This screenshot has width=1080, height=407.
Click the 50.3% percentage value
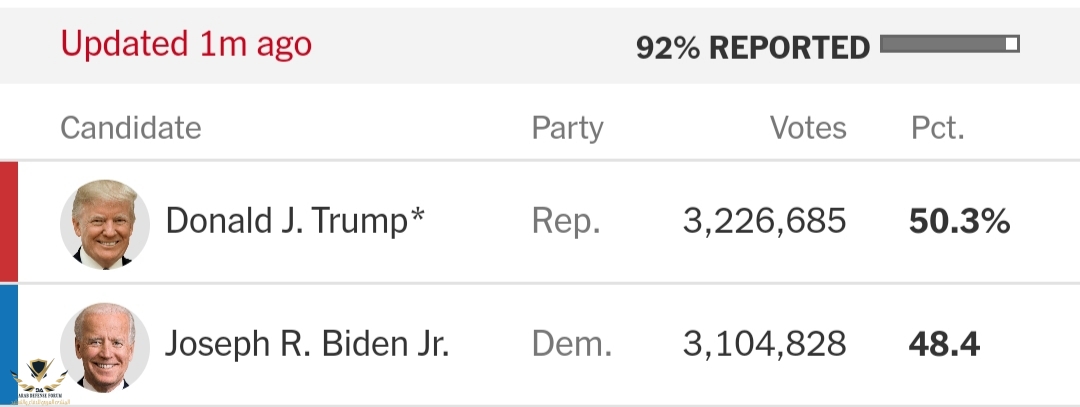tap(959, 222)
